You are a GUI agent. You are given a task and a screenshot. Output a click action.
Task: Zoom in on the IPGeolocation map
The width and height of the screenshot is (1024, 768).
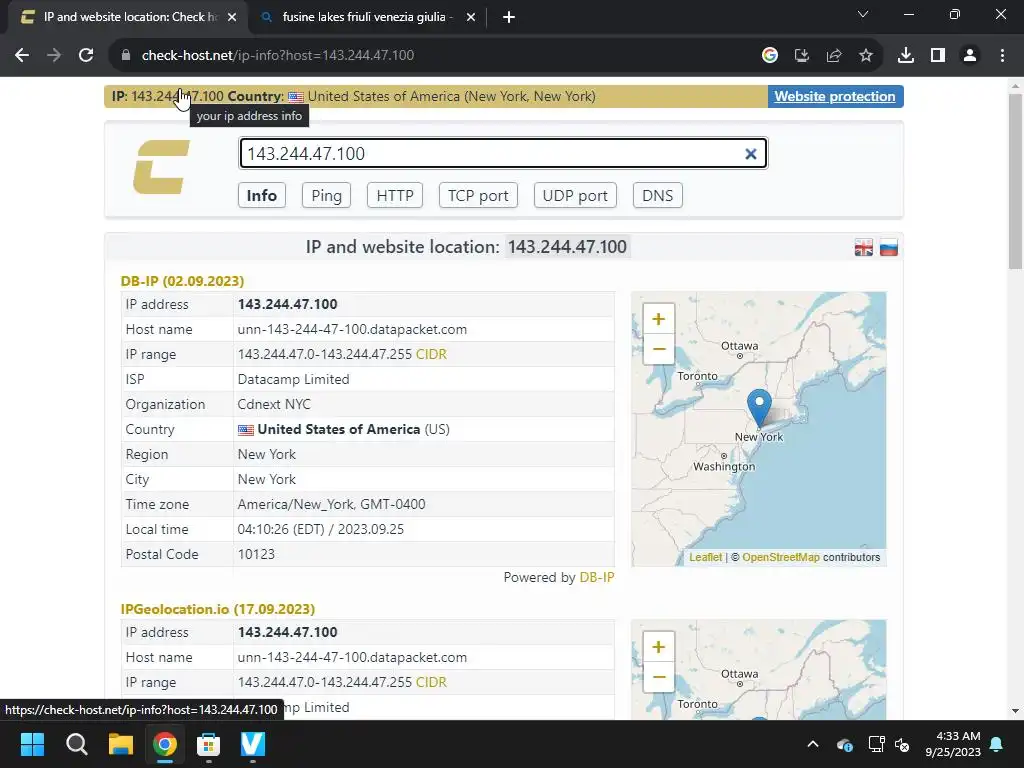point(658,647)
